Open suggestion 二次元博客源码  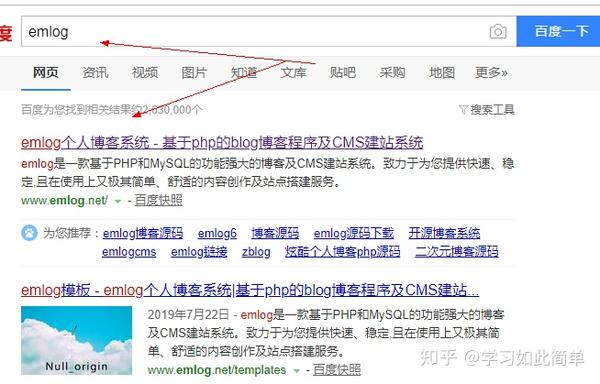click(457, 252)
